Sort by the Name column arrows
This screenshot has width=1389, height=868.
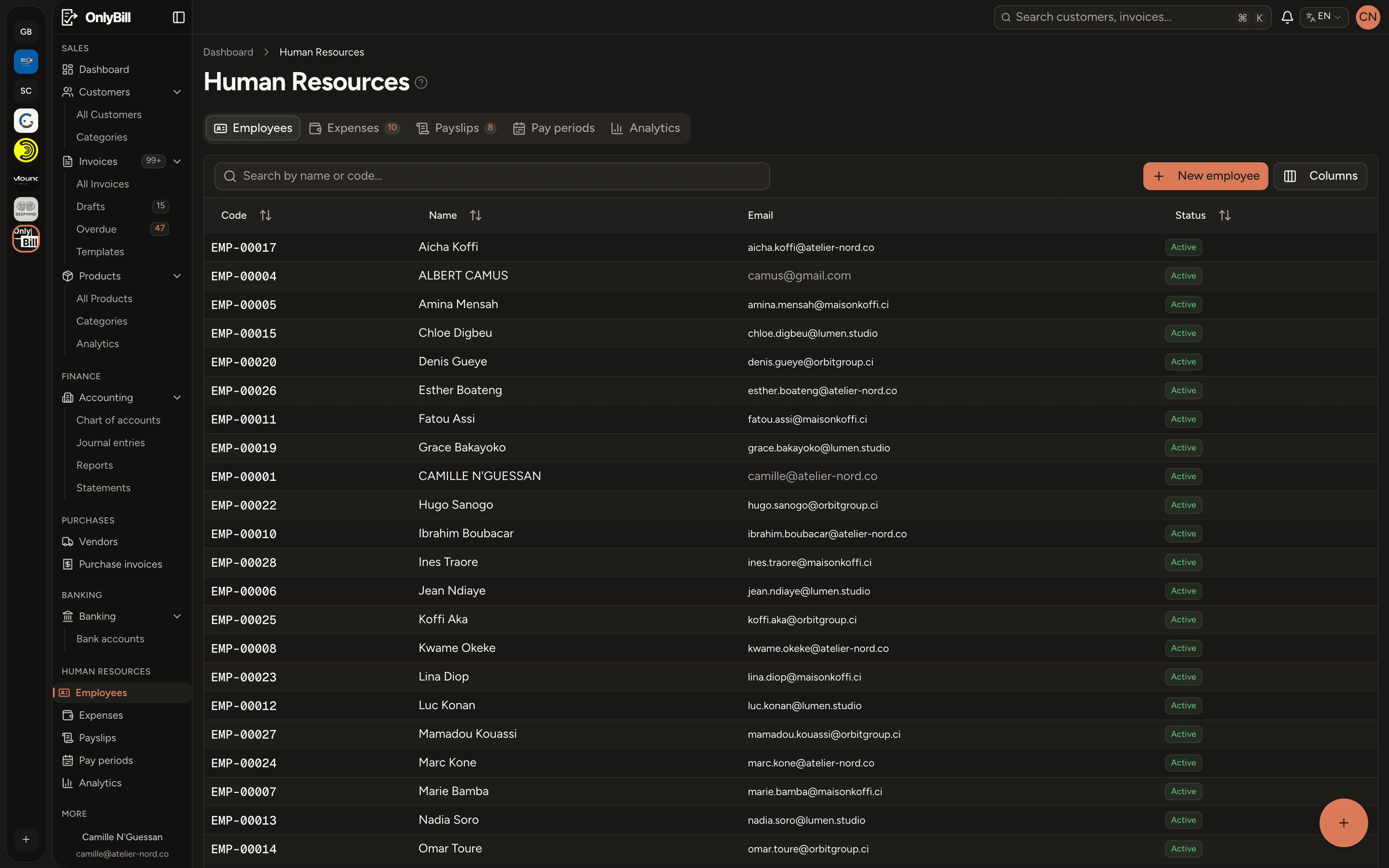coord(475,215)
